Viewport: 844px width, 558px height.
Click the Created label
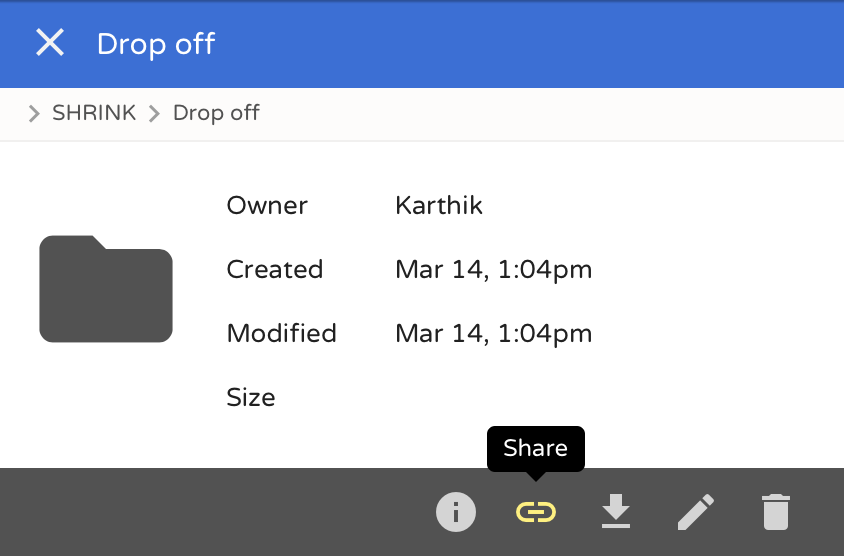click(275, 270)
